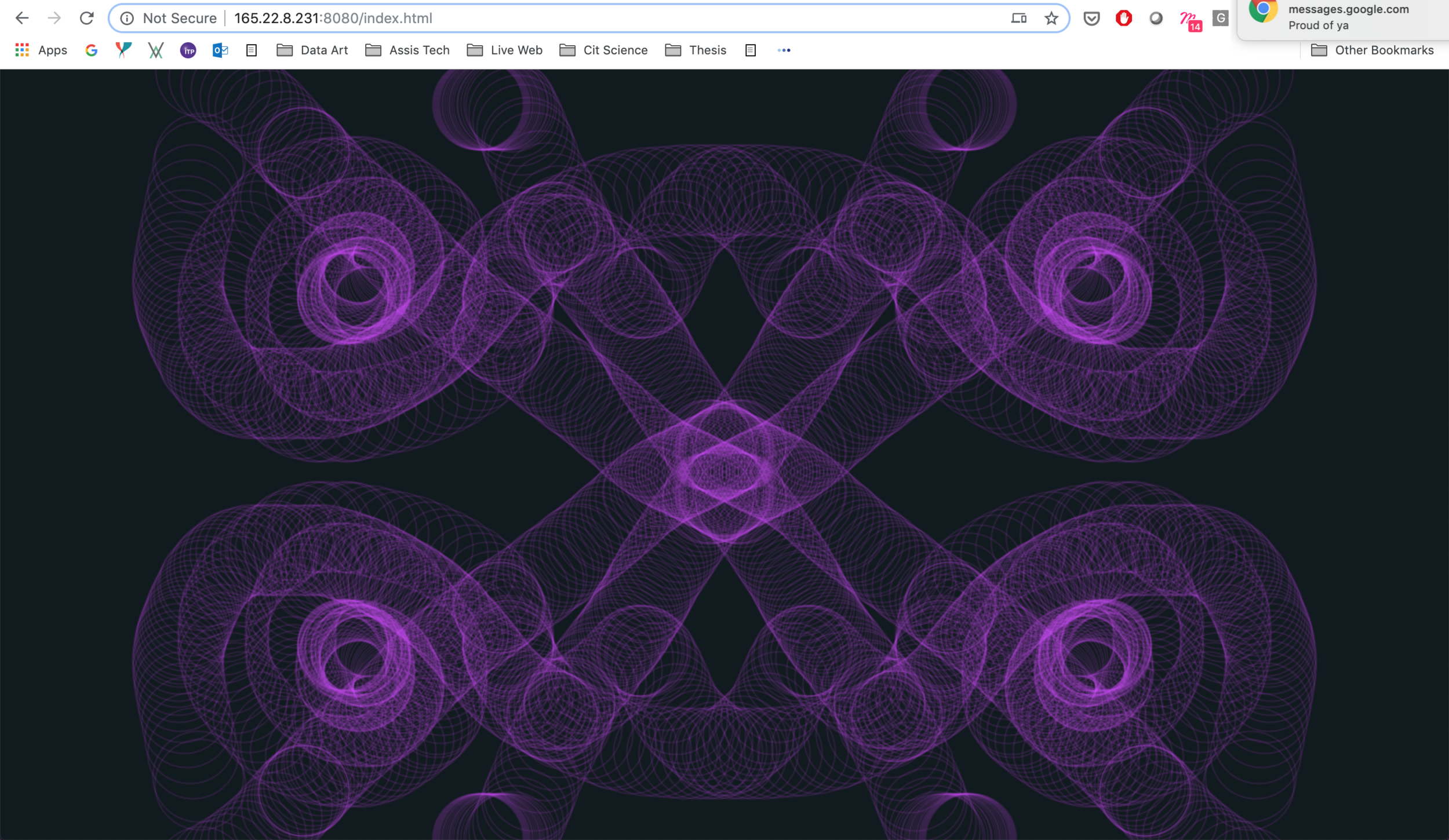Click the browser forward arrow
Image resolution: width=1449 pixels, height=840 pixels.
(54, 19)
